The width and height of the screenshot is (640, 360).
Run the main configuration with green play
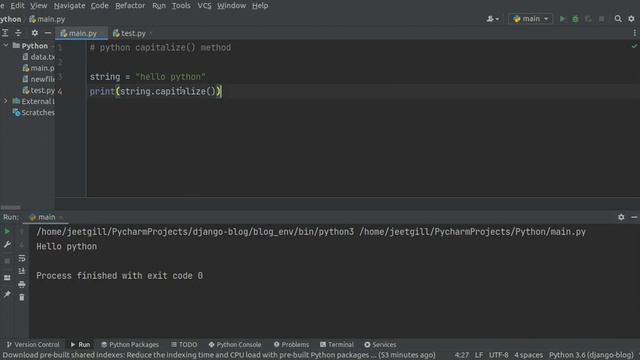point(562,19)
